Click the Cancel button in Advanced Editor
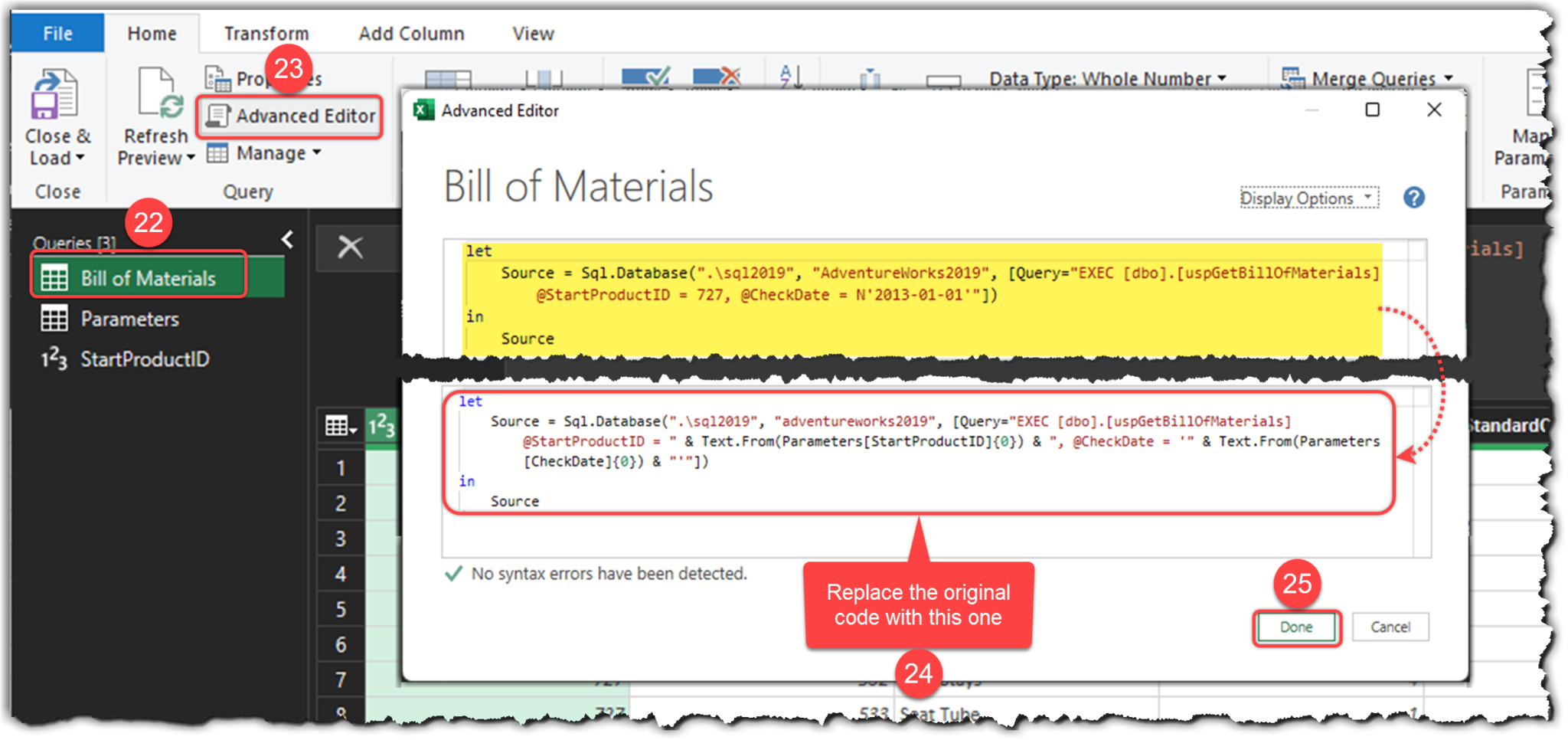1568x740 pixels. pos(1390,627)
